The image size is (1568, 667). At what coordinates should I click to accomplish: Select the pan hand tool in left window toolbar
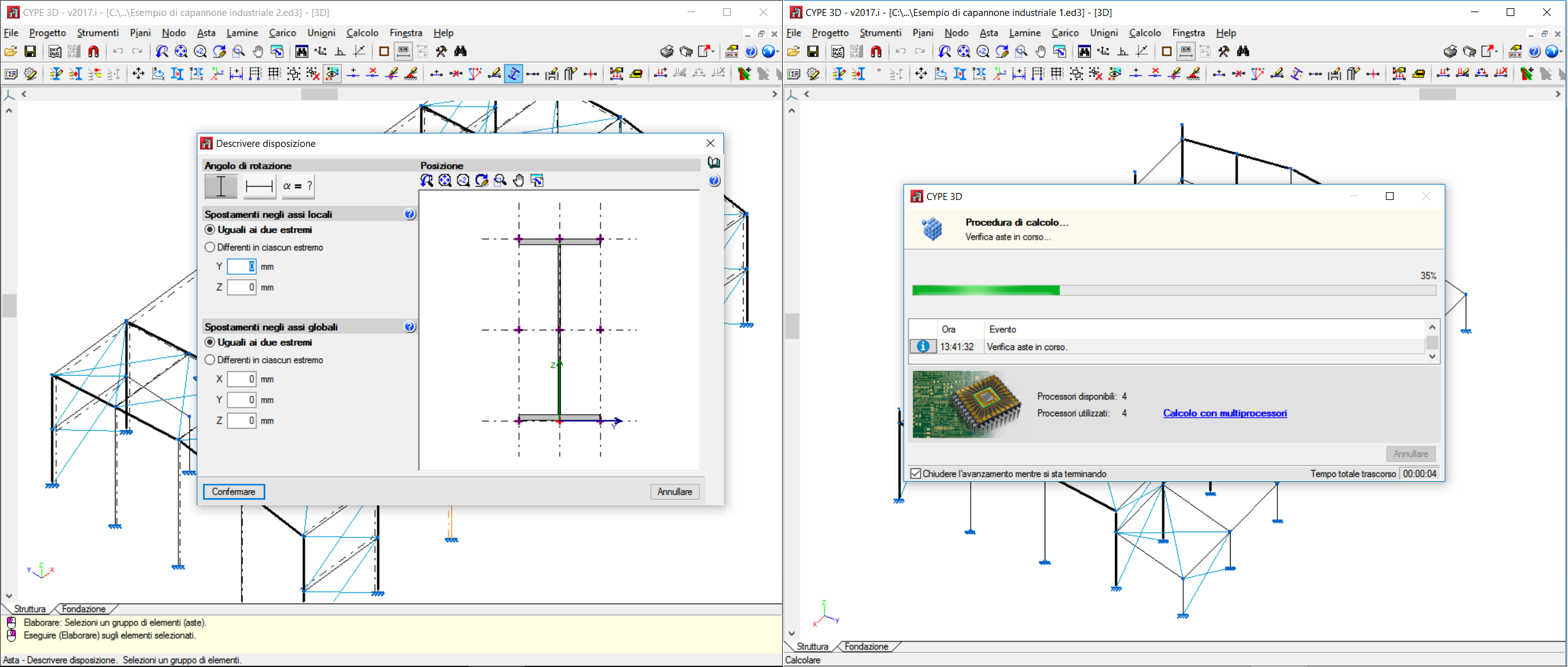tap(258, 52)
